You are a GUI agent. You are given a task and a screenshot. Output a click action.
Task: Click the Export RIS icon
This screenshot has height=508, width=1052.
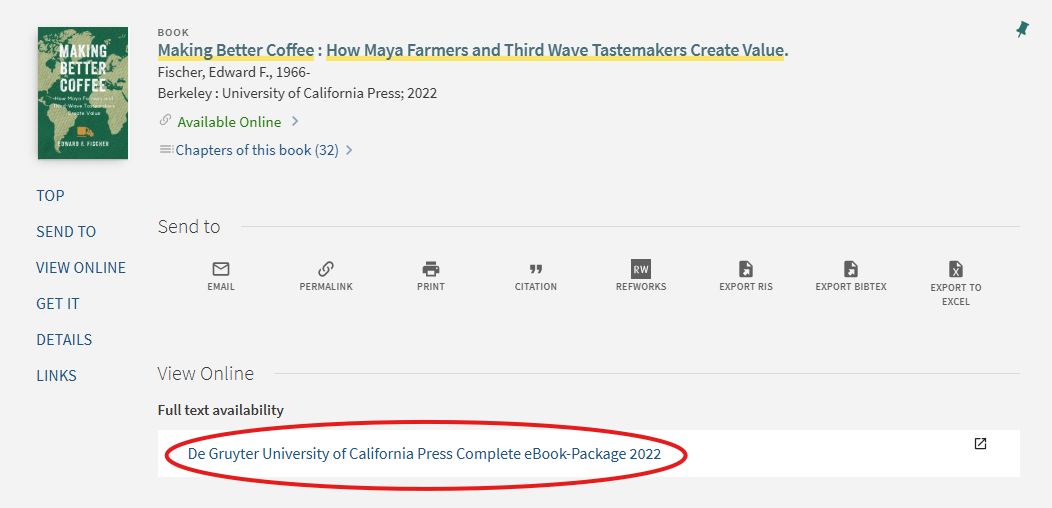746,269
